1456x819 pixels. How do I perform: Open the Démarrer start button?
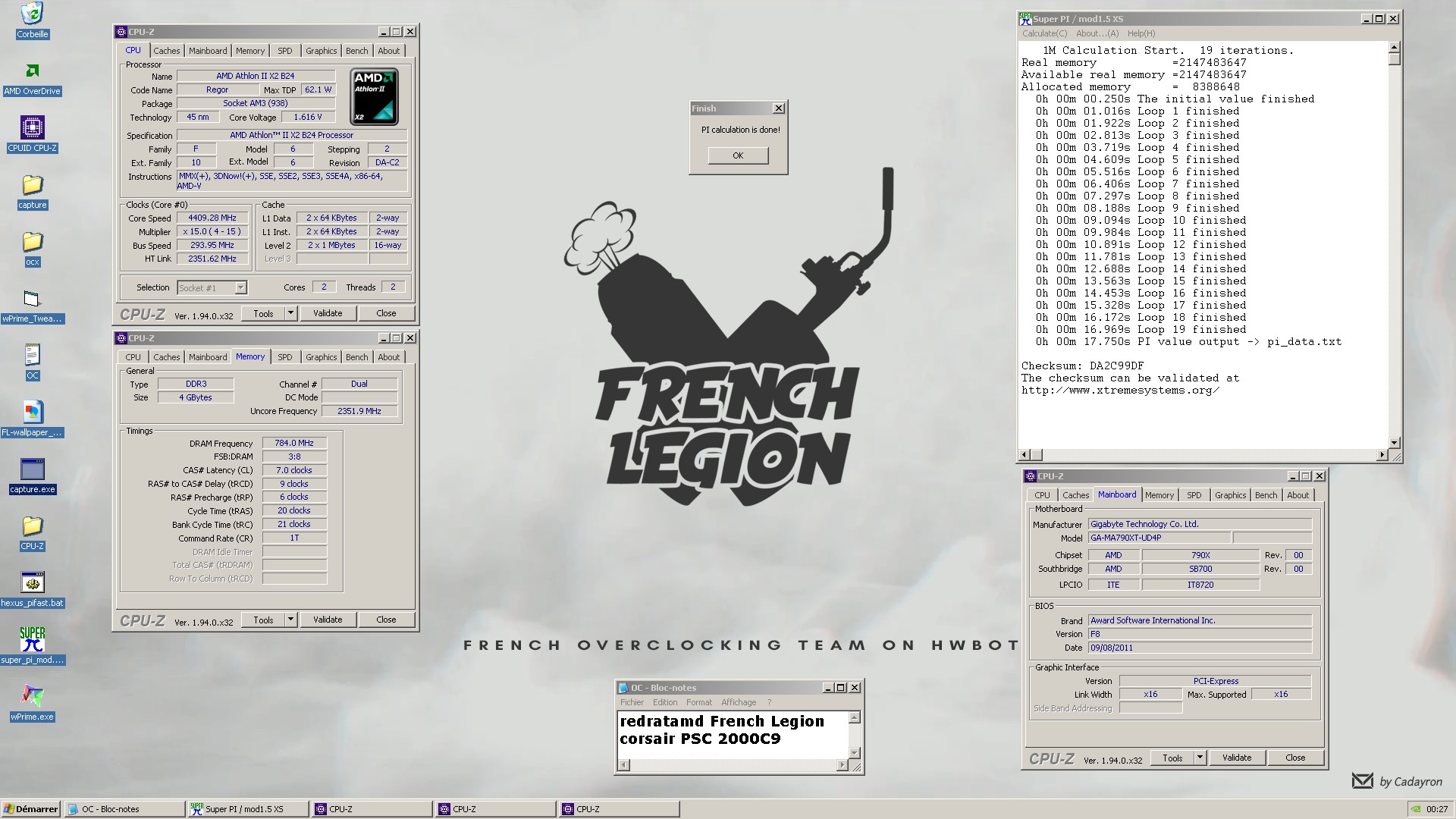pos(31,809)
